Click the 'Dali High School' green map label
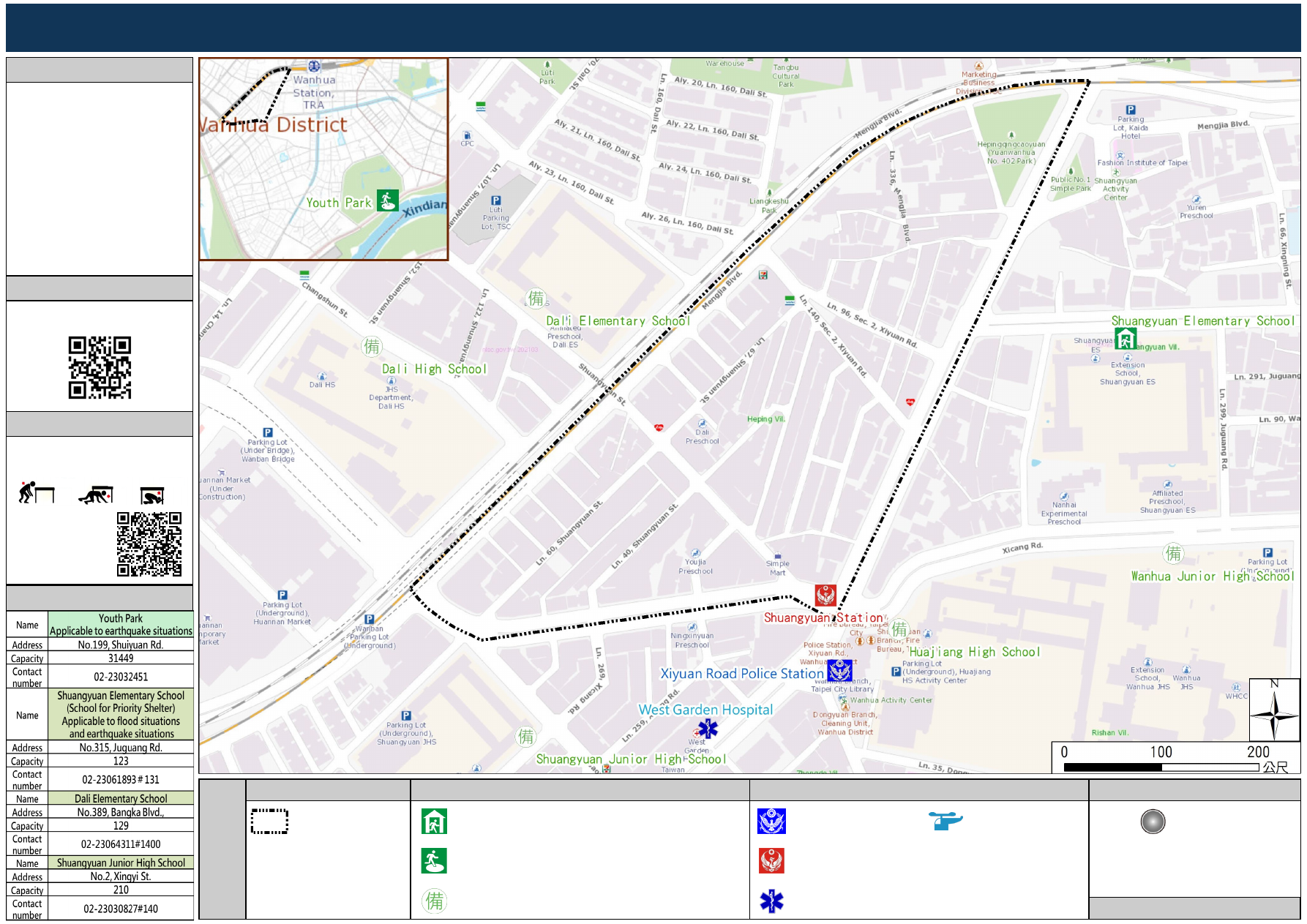 (434, 369)
